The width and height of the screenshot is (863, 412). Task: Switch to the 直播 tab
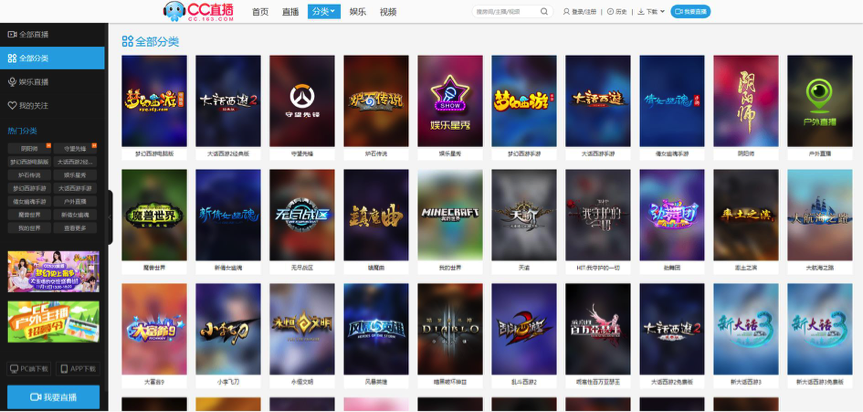(x=290, y=12)
